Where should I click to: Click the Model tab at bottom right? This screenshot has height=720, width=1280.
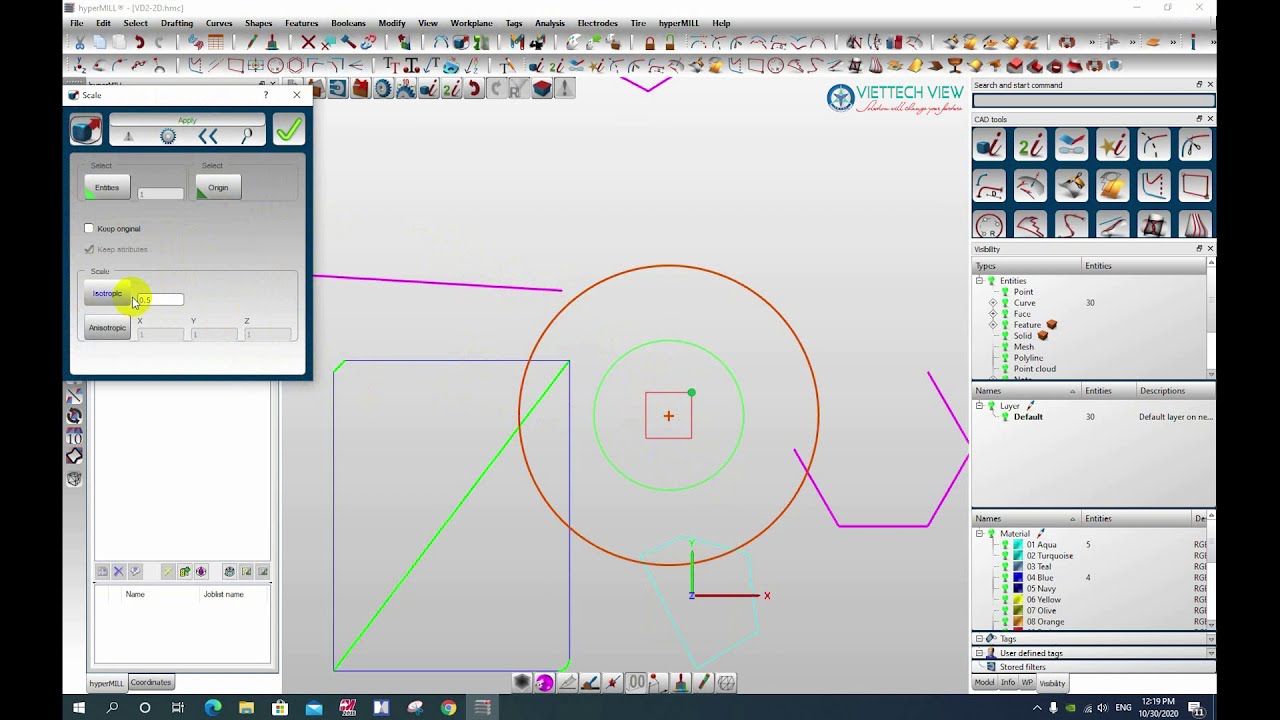985,683
